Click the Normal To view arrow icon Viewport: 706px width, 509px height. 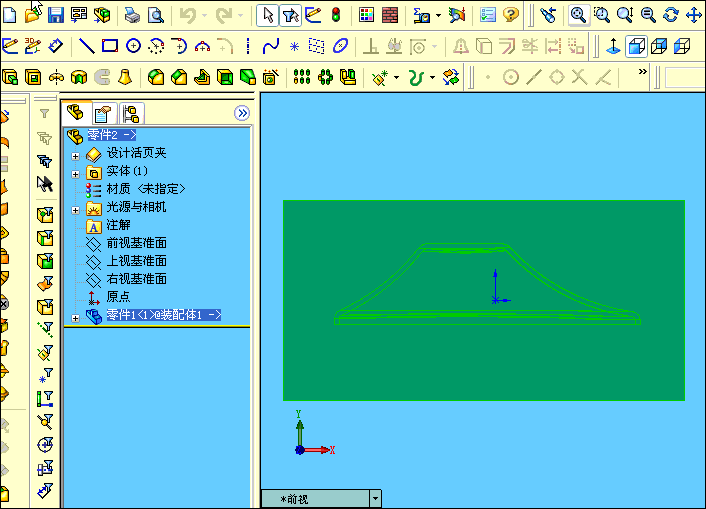(x=613, y=46)
